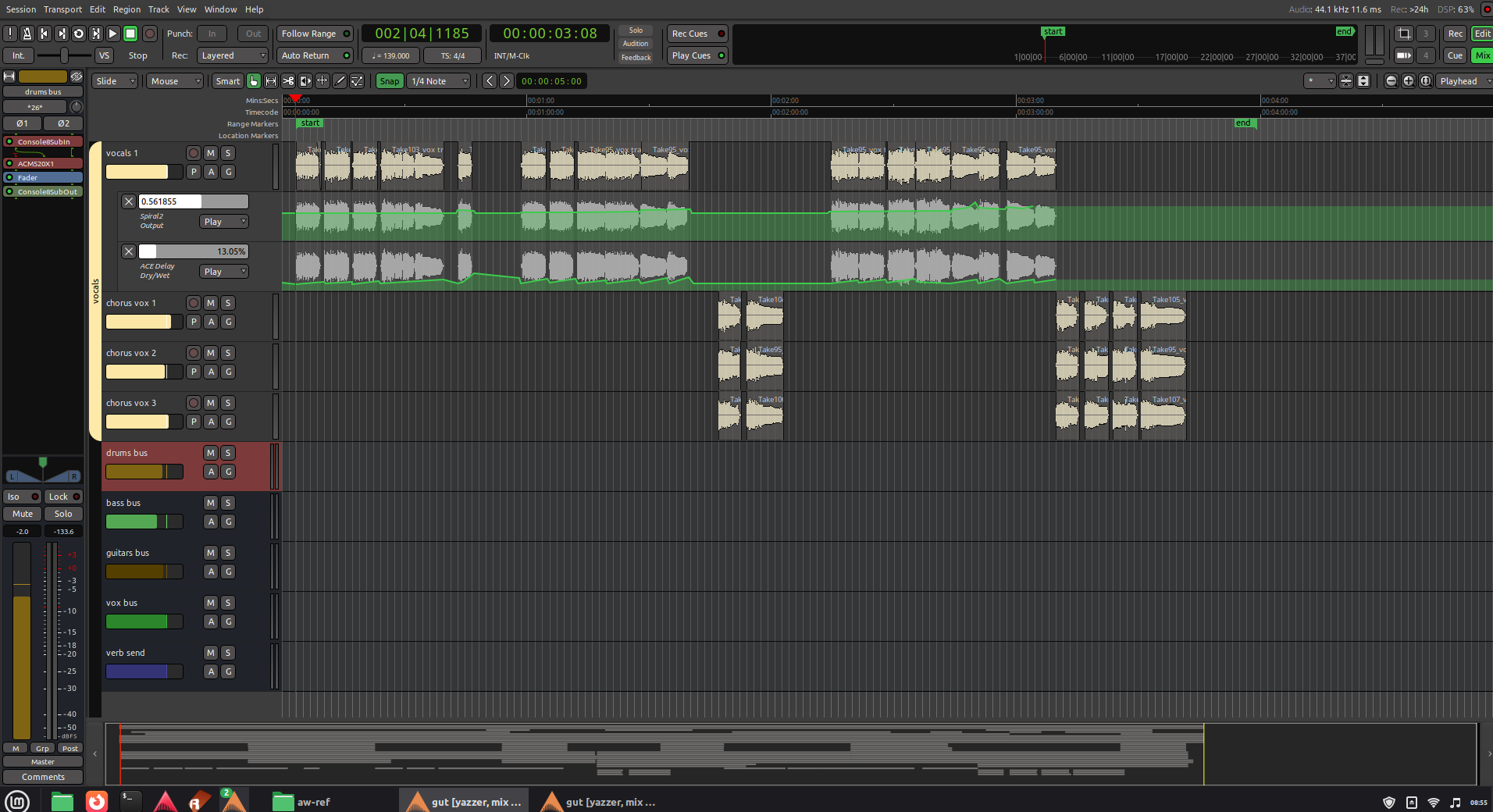1493x812 pixels.
Task: Select the Draw (pencil) tool
Action: [x=340, y=81]
